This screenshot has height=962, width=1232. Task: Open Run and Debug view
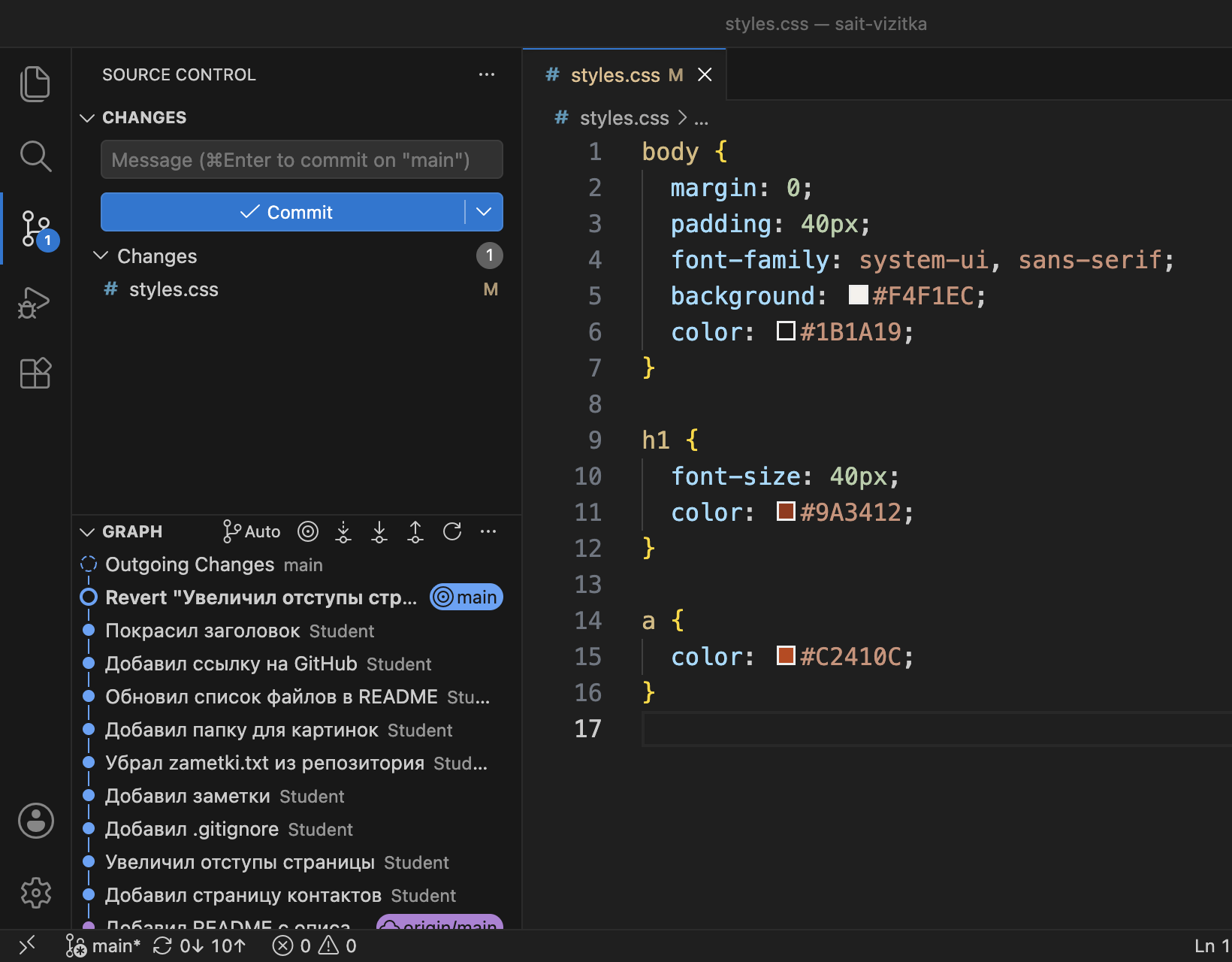tap(35, 301)
